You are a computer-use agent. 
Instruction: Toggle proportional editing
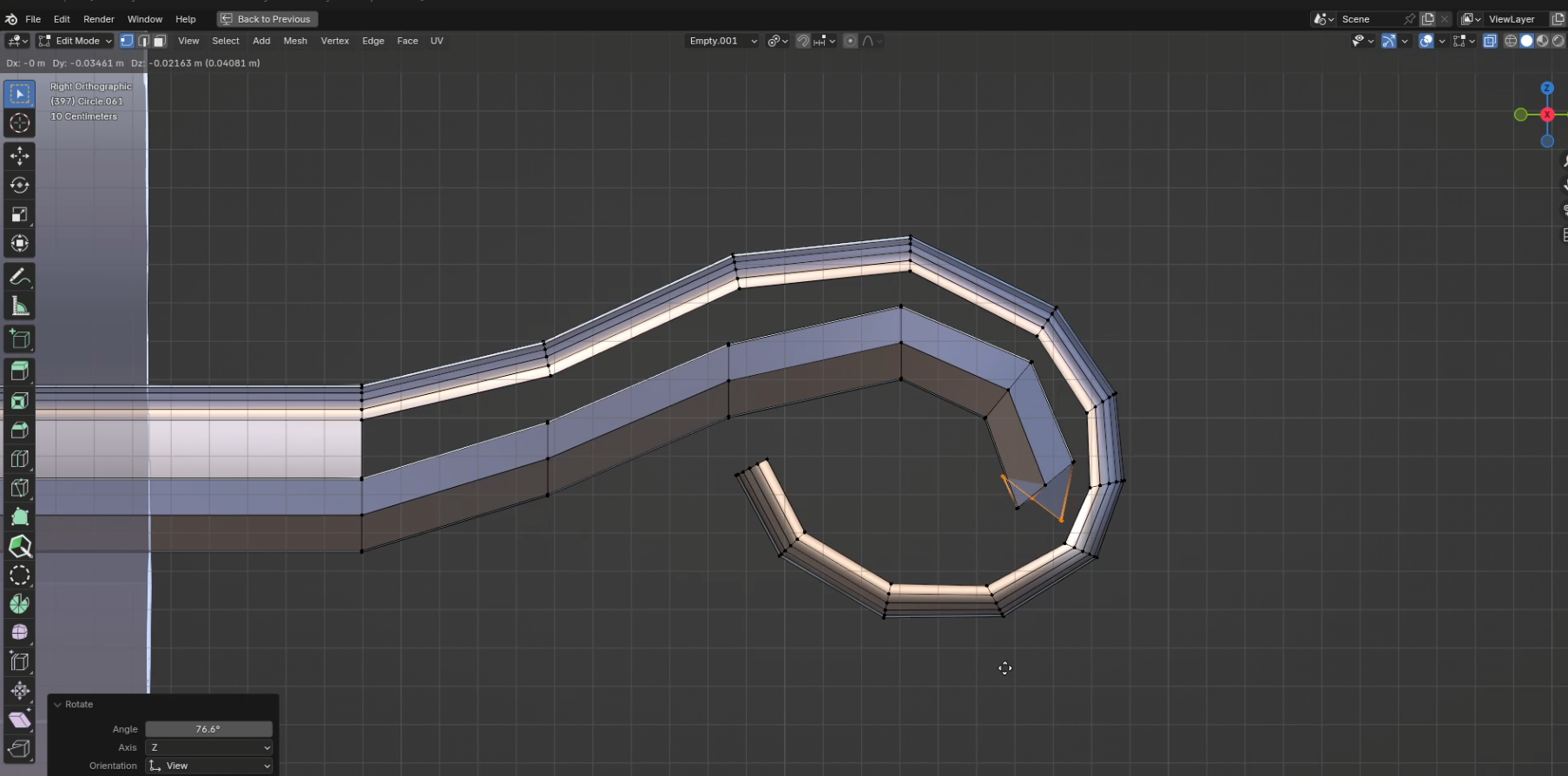click(850, 41)
